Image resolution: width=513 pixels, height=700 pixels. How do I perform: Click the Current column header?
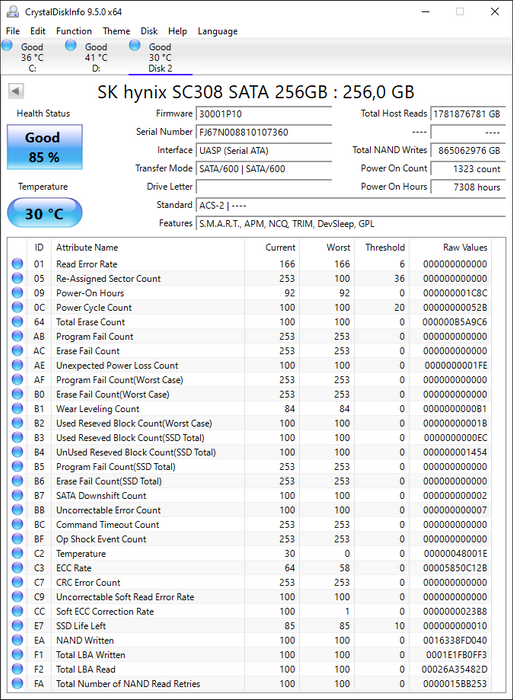pyautogui.click(x=272, y=247)
